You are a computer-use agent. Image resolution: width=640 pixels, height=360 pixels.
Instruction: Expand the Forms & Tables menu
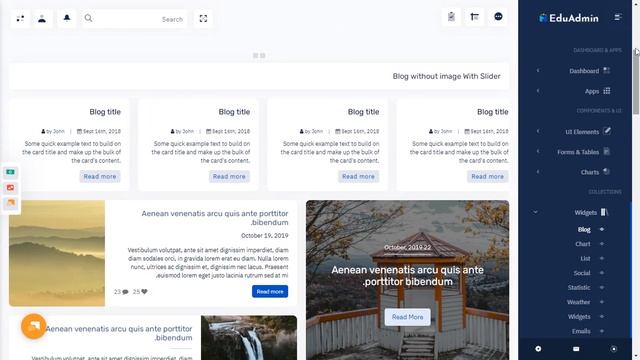pos(578,152)
